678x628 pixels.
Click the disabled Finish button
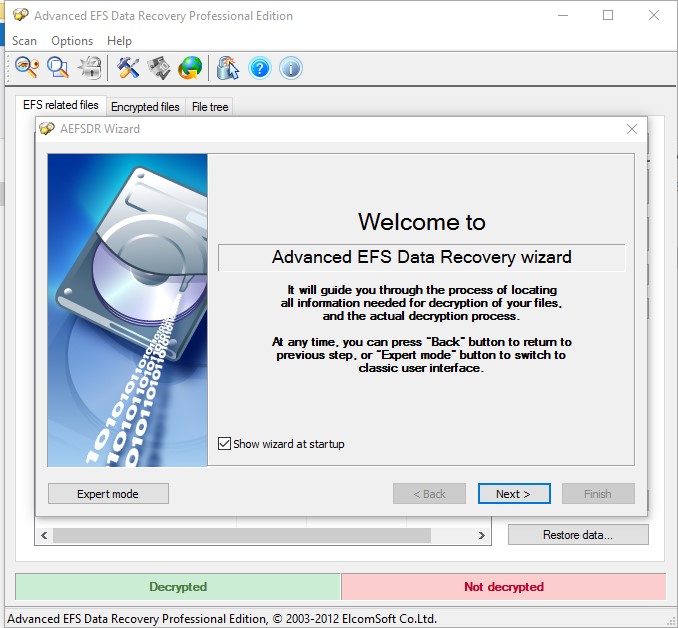pos(598,493)
